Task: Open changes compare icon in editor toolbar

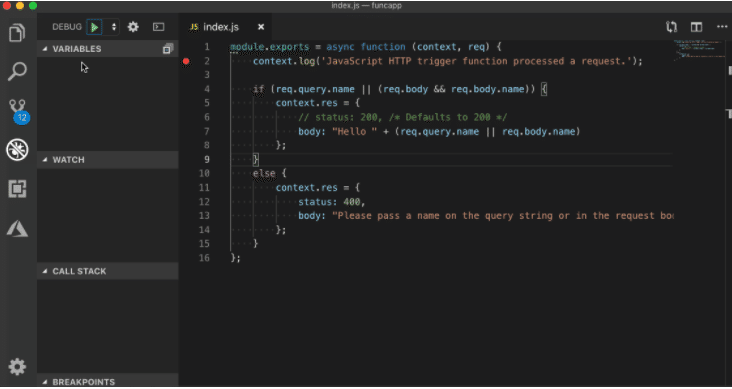Action: point(671,27)
